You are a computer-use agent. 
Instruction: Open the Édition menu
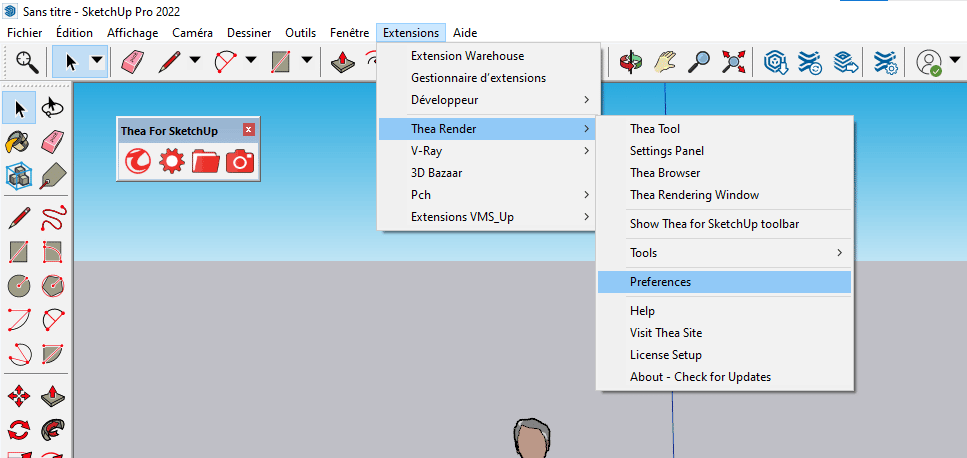click(74, 33)
